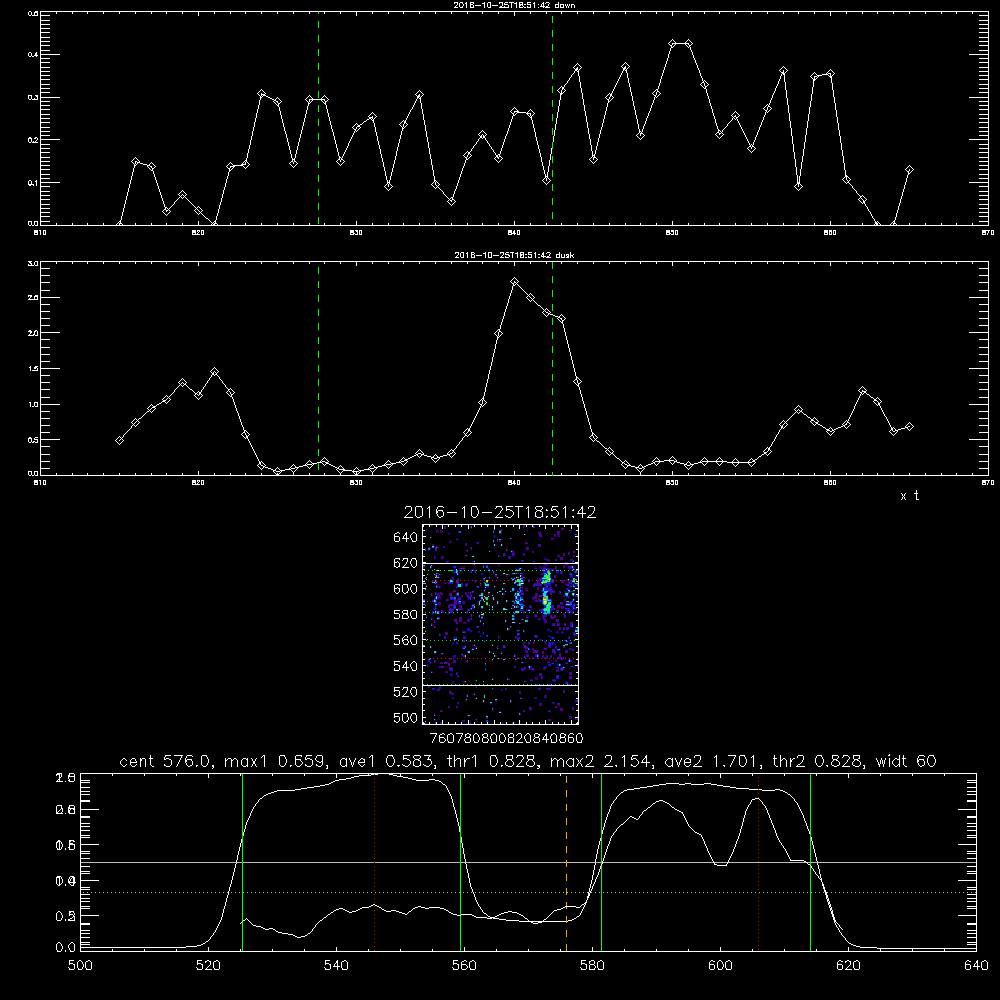Click the bottom plot x-axis label 580
1000x1000 pixels.
[x=592, y=966]
